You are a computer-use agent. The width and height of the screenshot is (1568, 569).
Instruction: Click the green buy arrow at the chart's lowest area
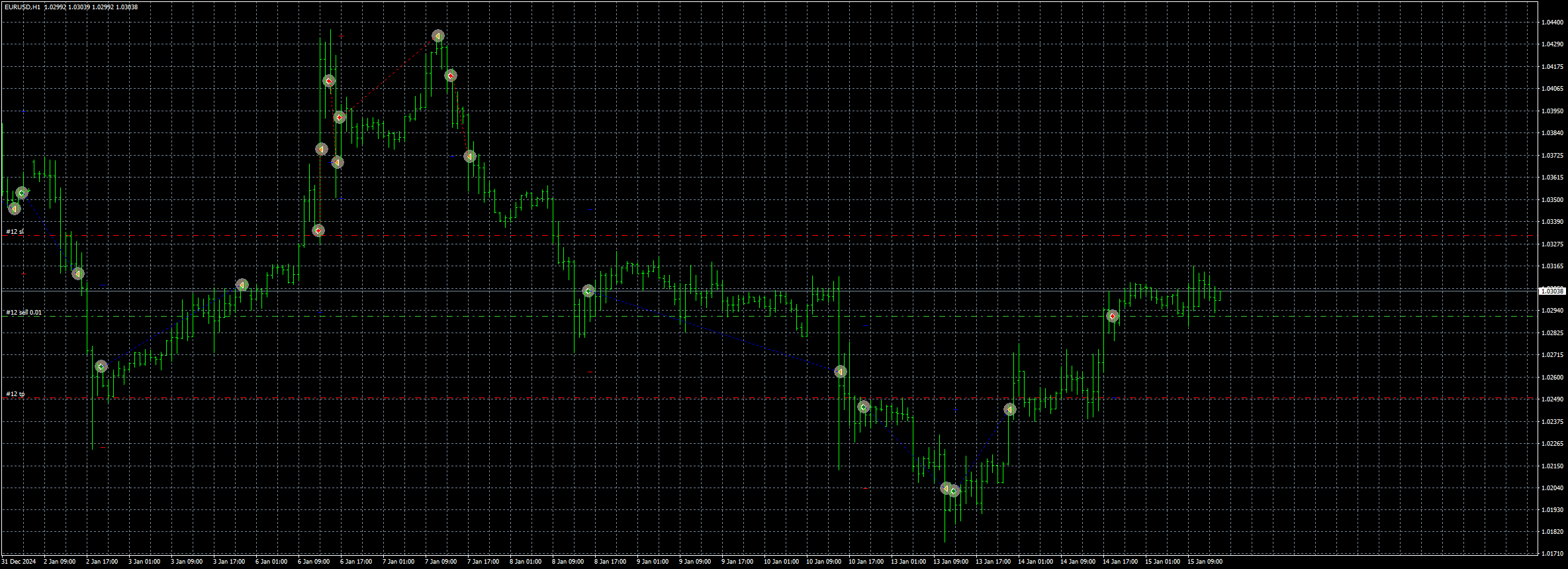coord(954,491)
